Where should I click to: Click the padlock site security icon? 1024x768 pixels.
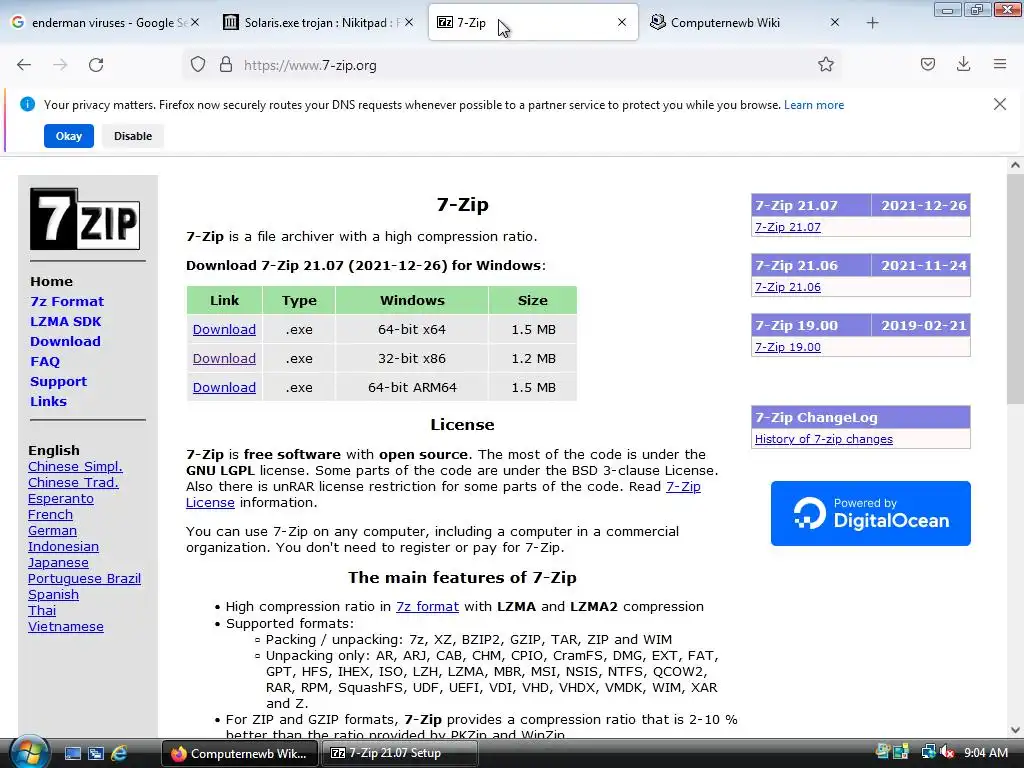tap(226, 65)
